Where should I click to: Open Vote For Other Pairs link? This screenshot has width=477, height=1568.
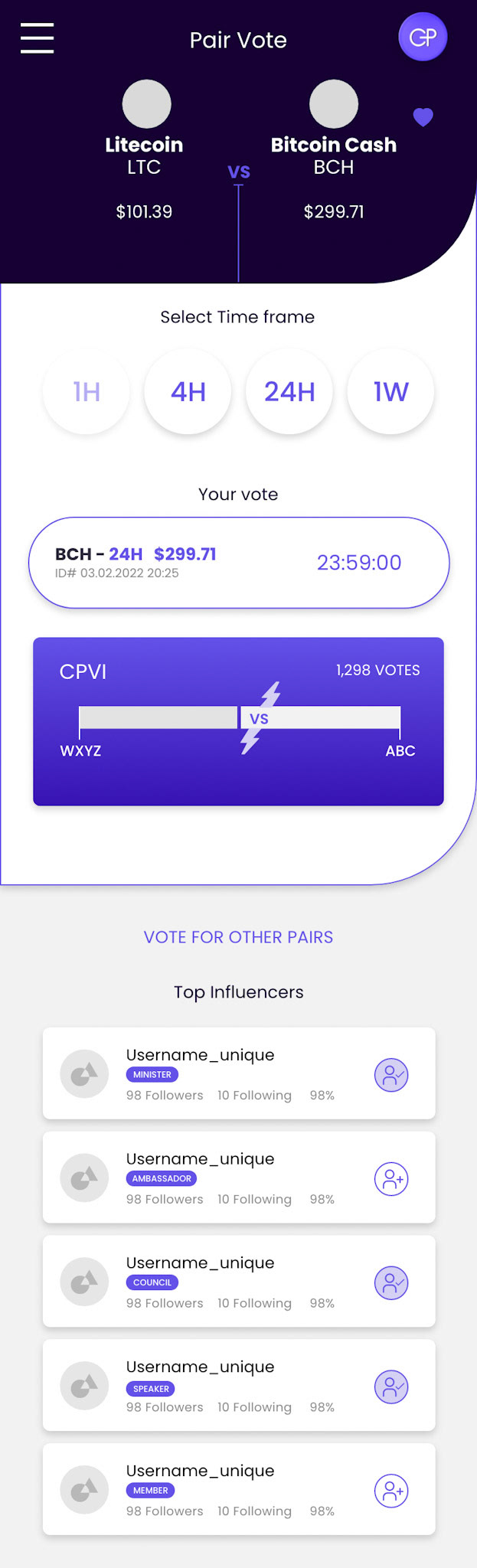coord(238,937)
